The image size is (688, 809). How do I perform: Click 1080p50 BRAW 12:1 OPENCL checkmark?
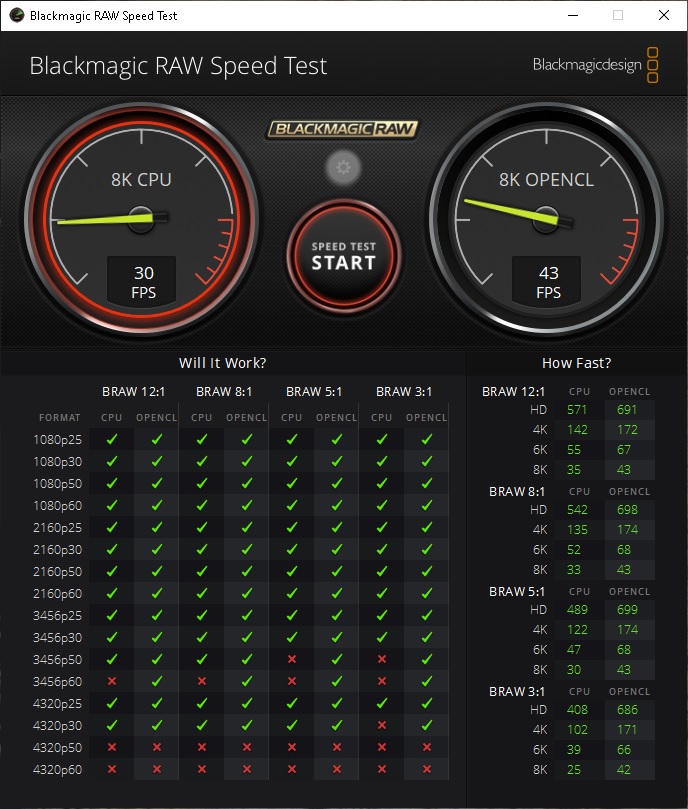click(x=157, y=483)
